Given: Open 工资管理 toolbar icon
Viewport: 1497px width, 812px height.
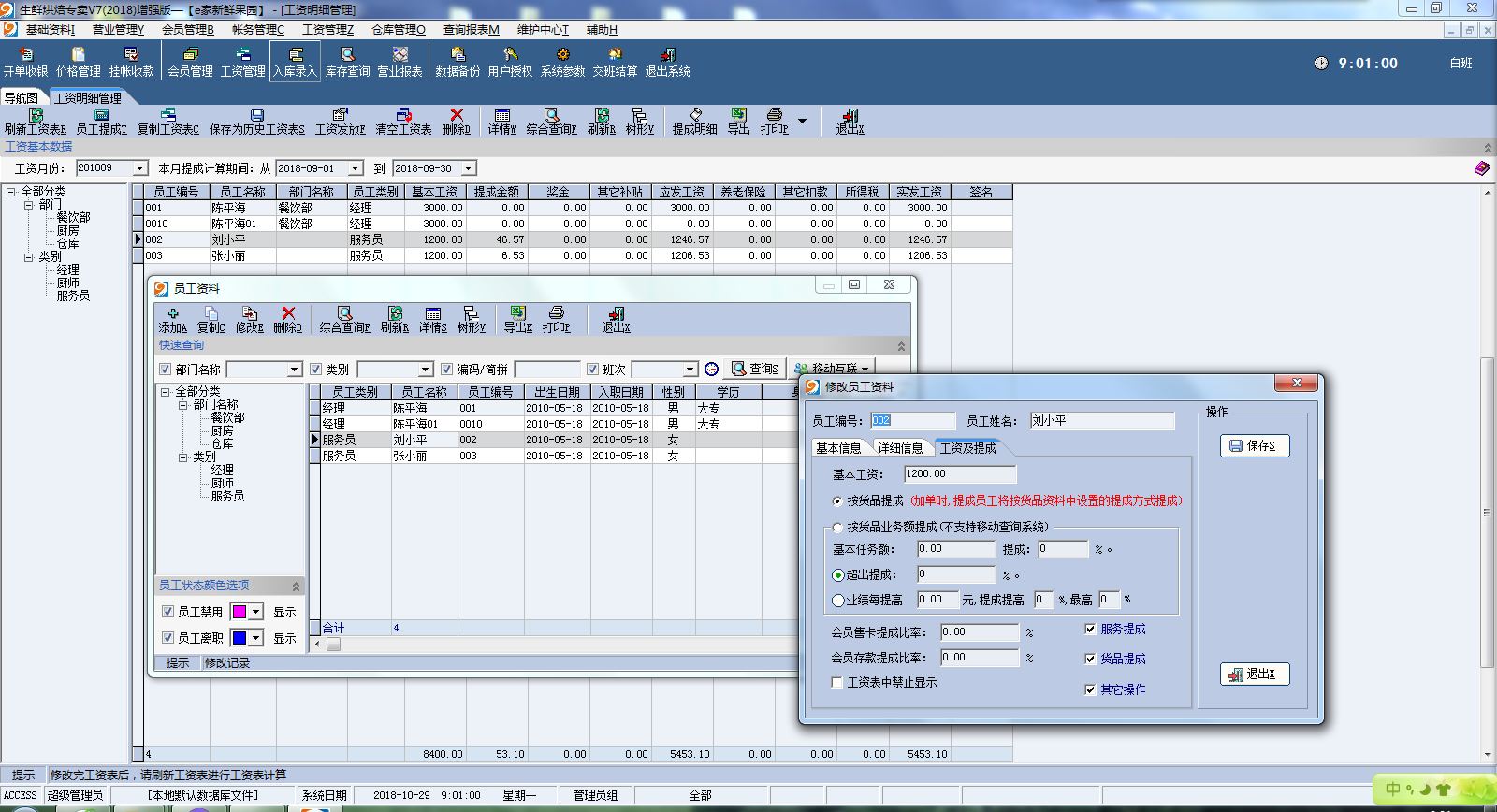Looking at the screenshot, I should point(242,63).
